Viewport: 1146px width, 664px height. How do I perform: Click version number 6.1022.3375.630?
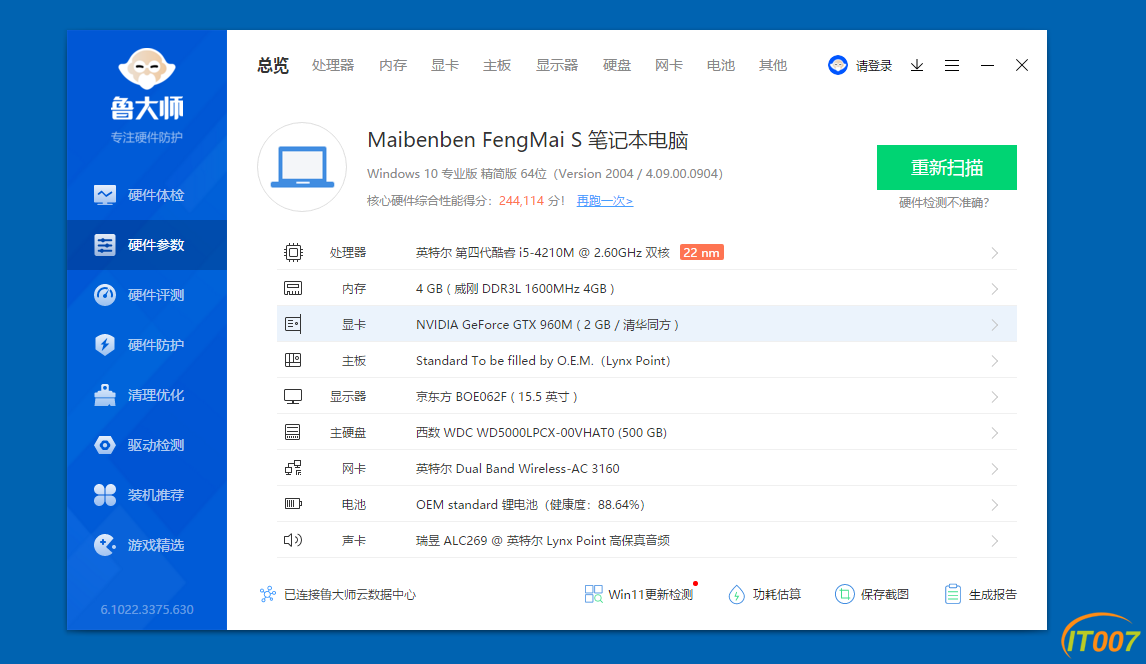(x=147, y=609)
